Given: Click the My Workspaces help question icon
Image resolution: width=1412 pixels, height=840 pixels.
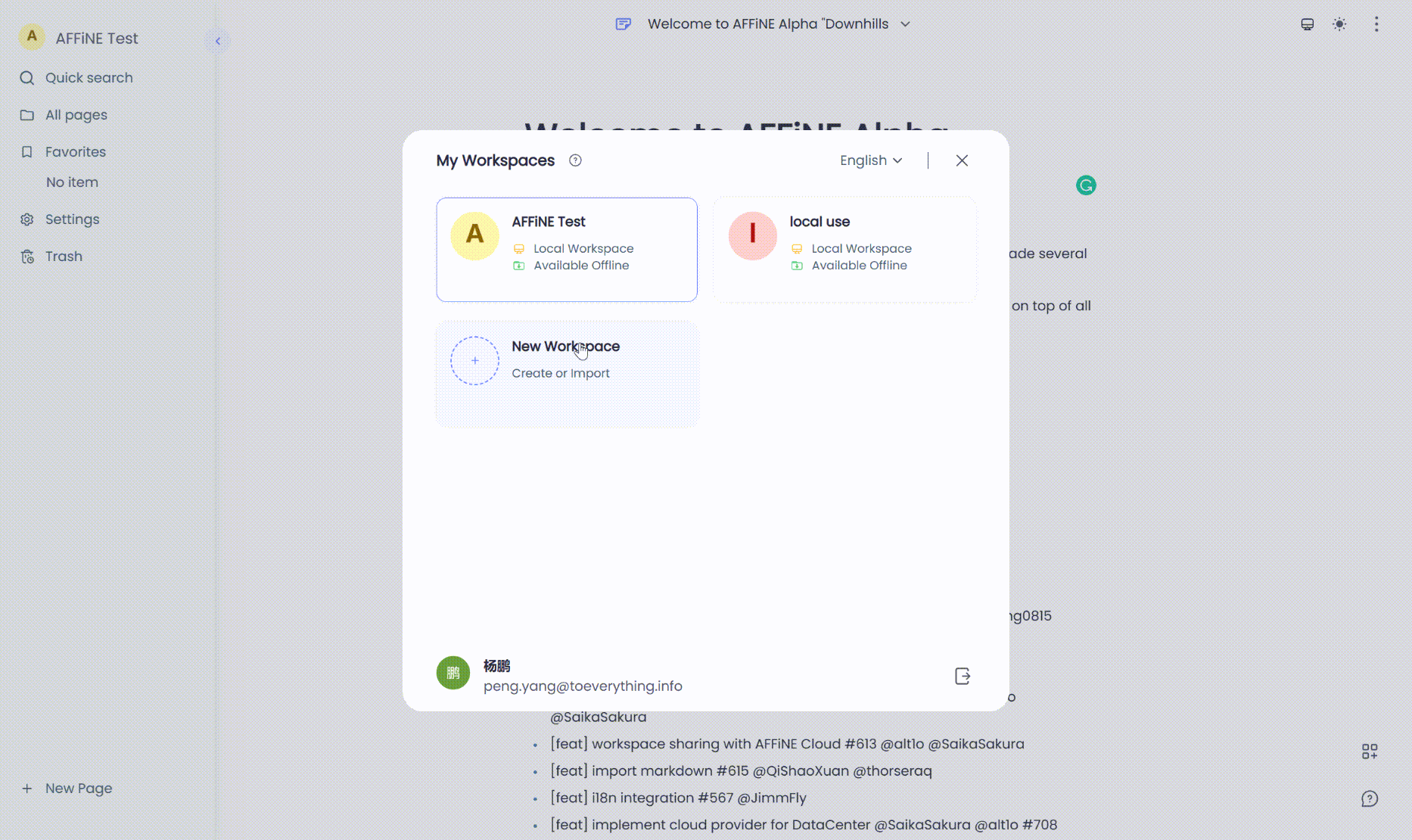Looking at the screenshot, I should (x=575, y=160).
